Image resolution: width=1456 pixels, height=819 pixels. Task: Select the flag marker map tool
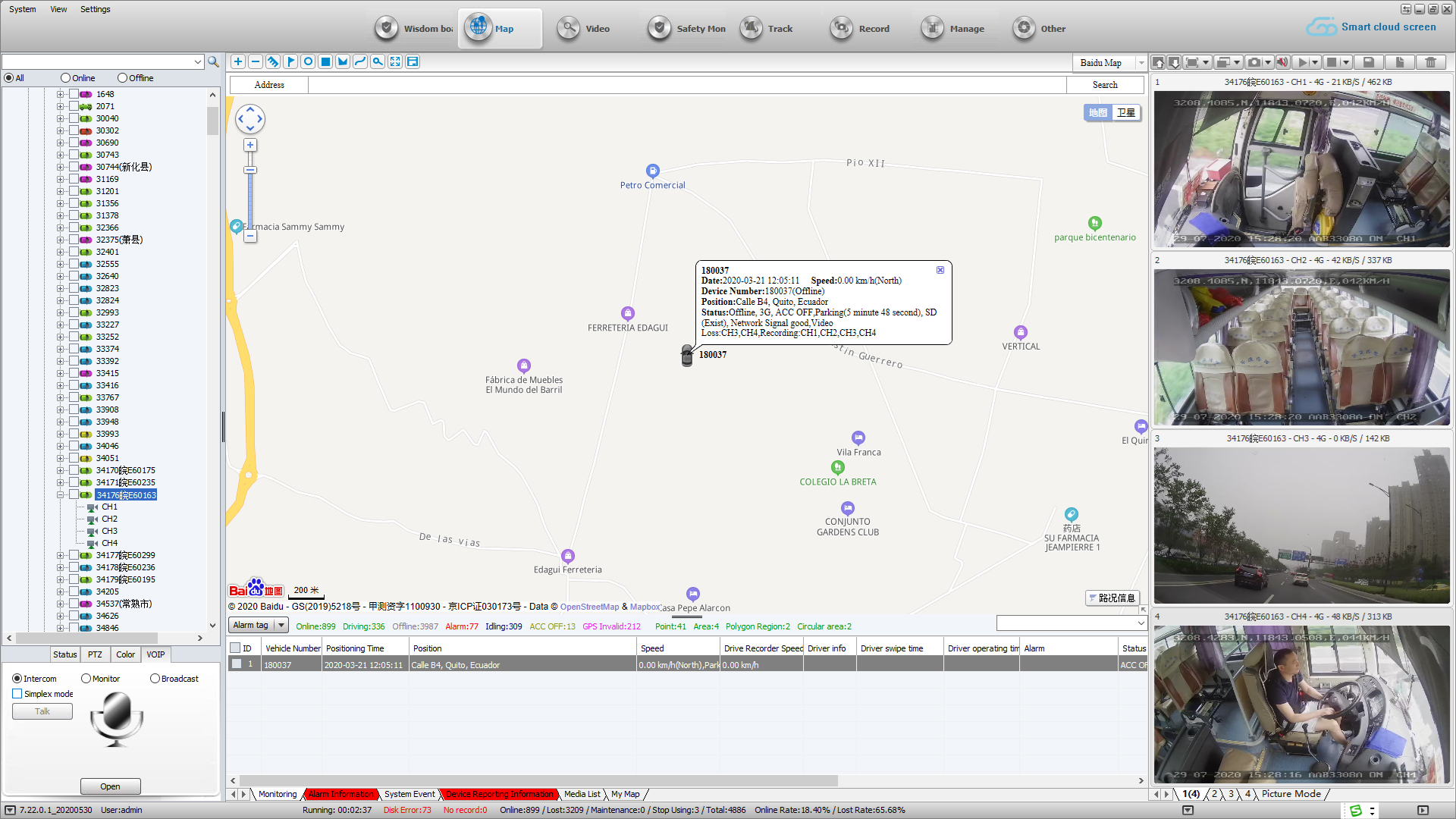(290, 62)
